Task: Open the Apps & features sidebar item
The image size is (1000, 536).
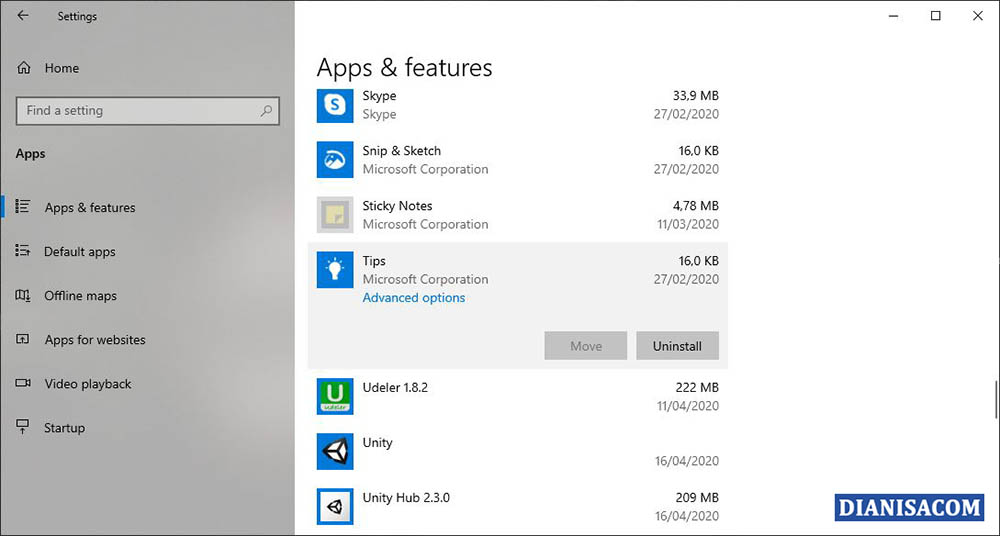Action: (x=90, y=207)
